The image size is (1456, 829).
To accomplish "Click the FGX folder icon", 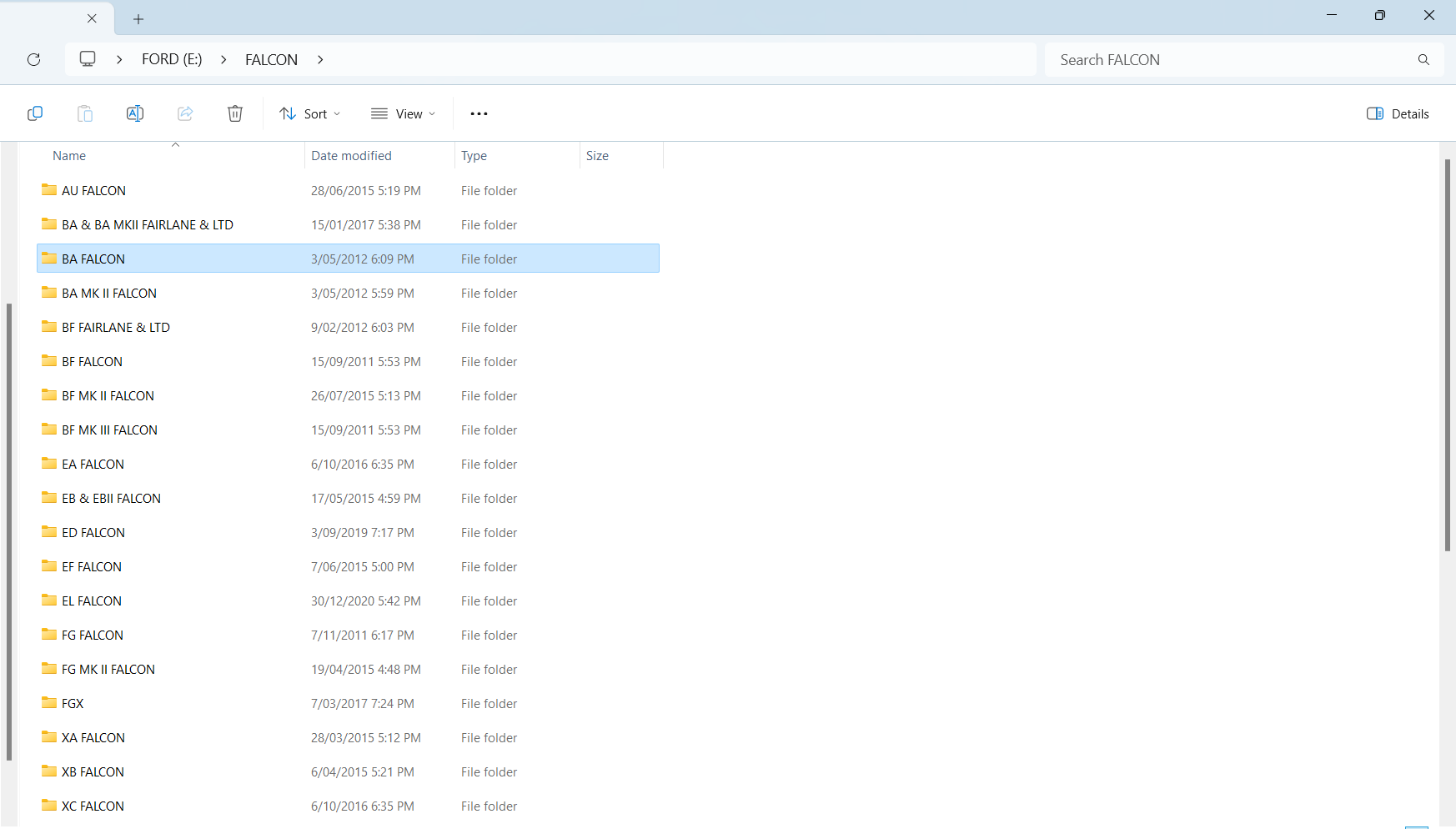I will click(x=49, y=703).
